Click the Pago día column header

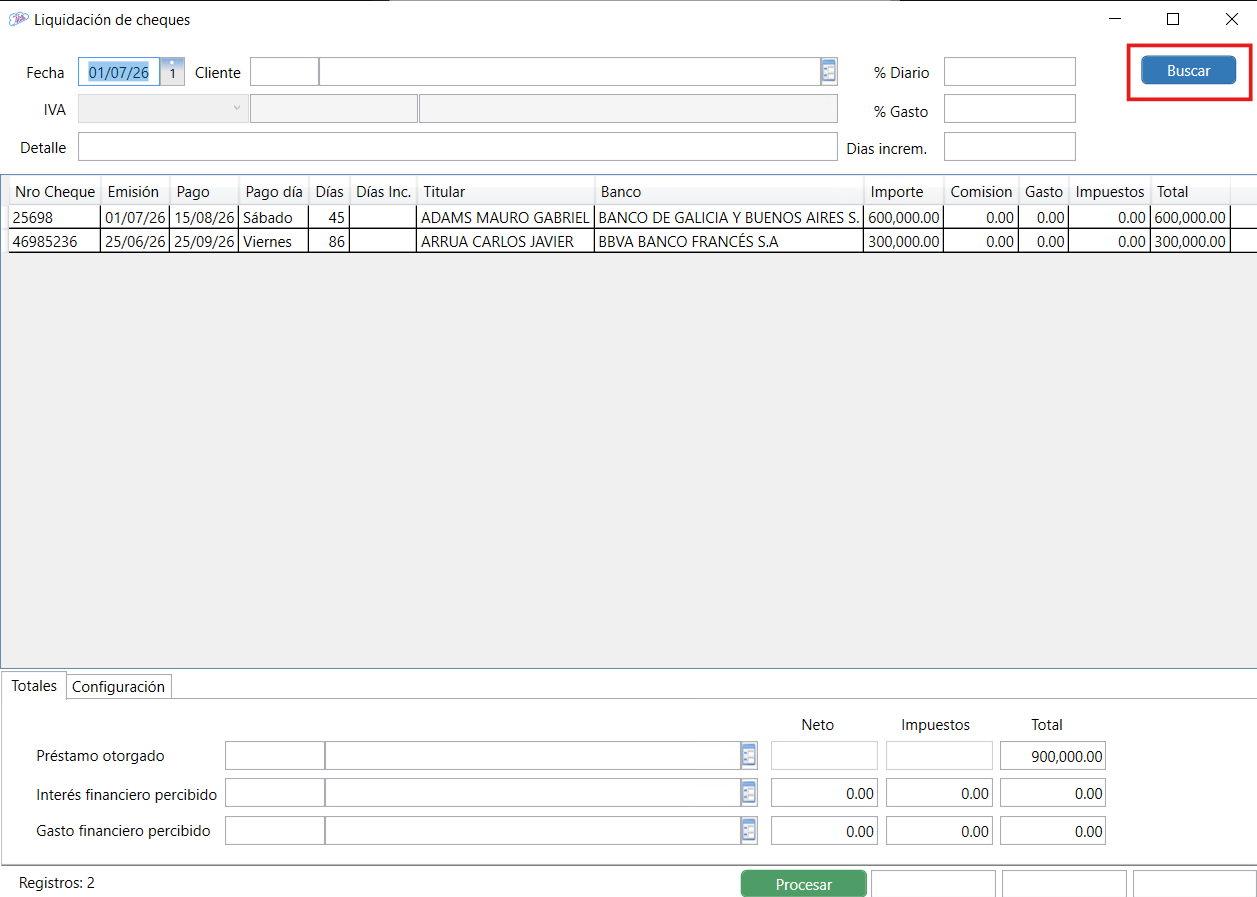coord(274,192)
